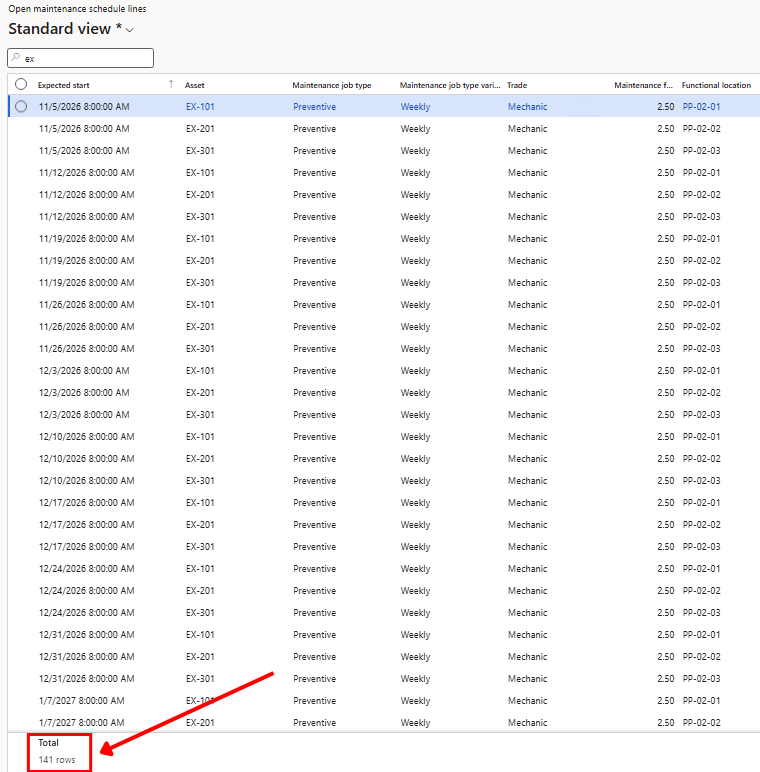Click Weekly cell in 11/26/2026 EX-301 row

[x=415, y=349]
